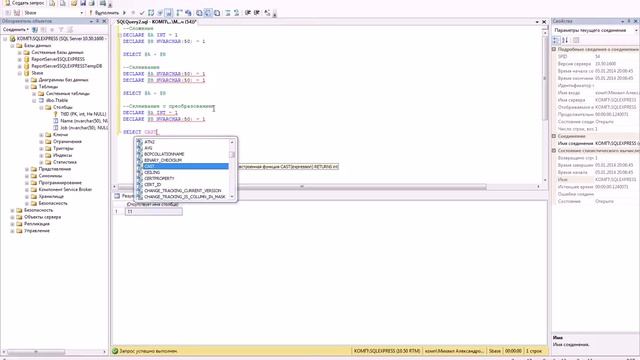Viewport: 640px width, 360px height.
Task: Select the TtID primary key column
Action: click(x=83, y=114)
